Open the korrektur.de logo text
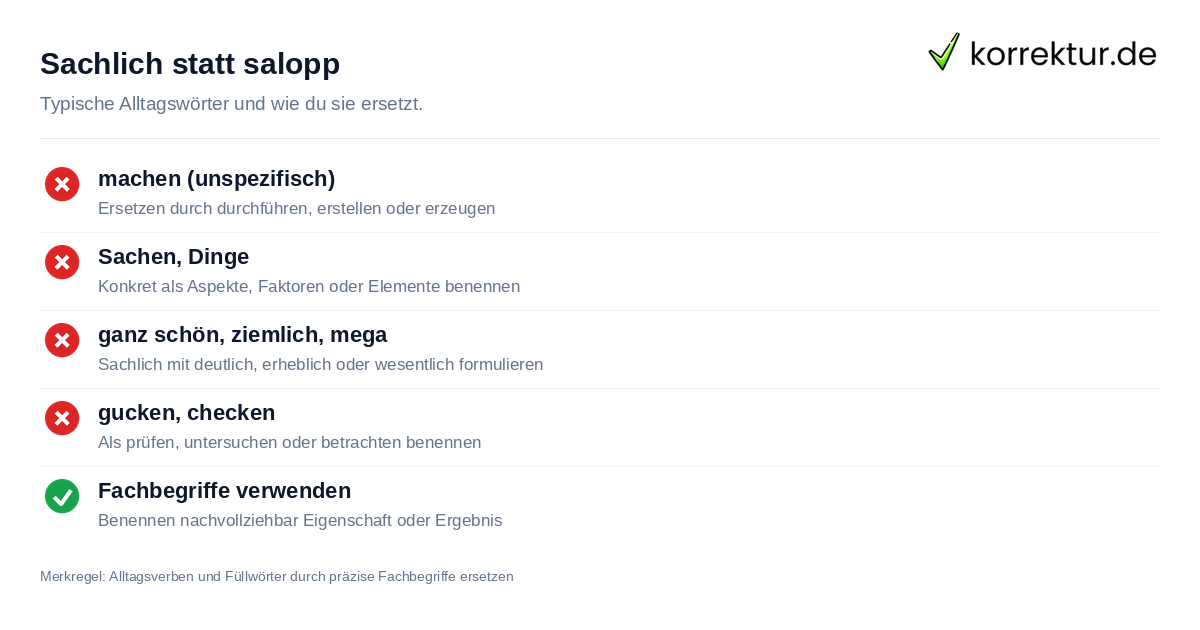Viewport: 1200px width, 630px height. 1063,53
